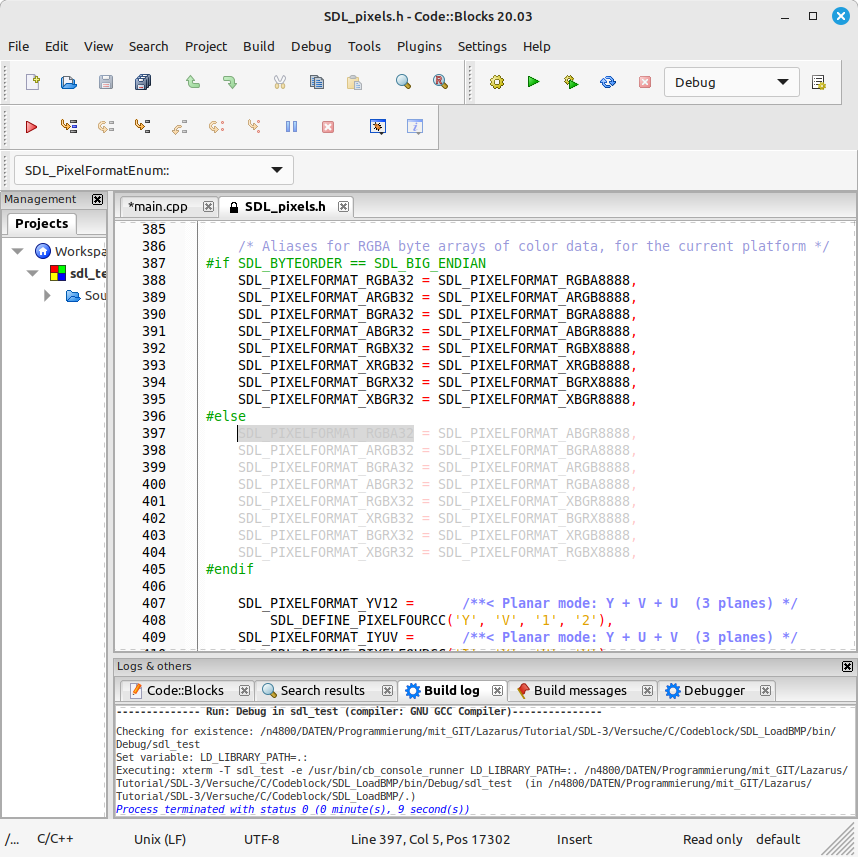
Task: Open the Debug build target dropdown
Action: 732,82
